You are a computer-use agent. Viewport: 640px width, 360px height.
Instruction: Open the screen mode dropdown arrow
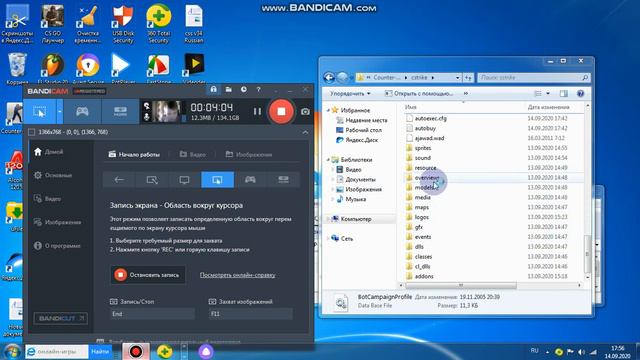[60, 111]
